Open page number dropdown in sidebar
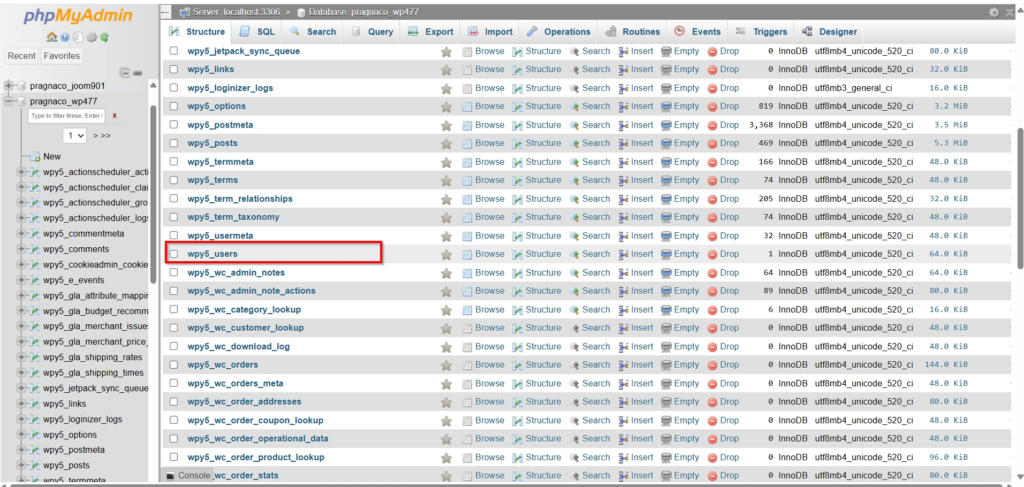The width and height of the screenshot is (1024, 487). [x=74, y=136]
